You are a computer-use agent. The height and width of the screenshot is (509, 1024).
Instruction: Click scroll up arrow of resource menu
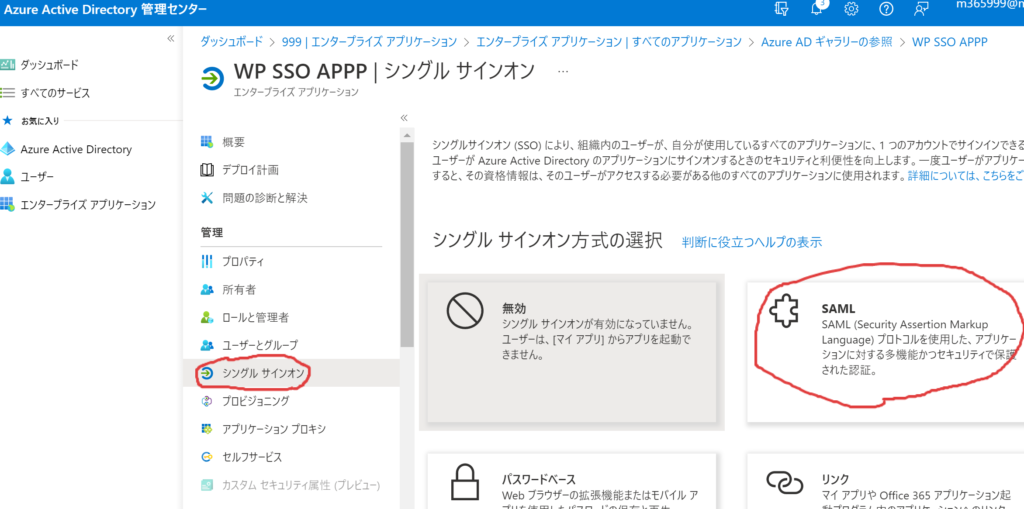pyautogui.click(x=407, y=135)
